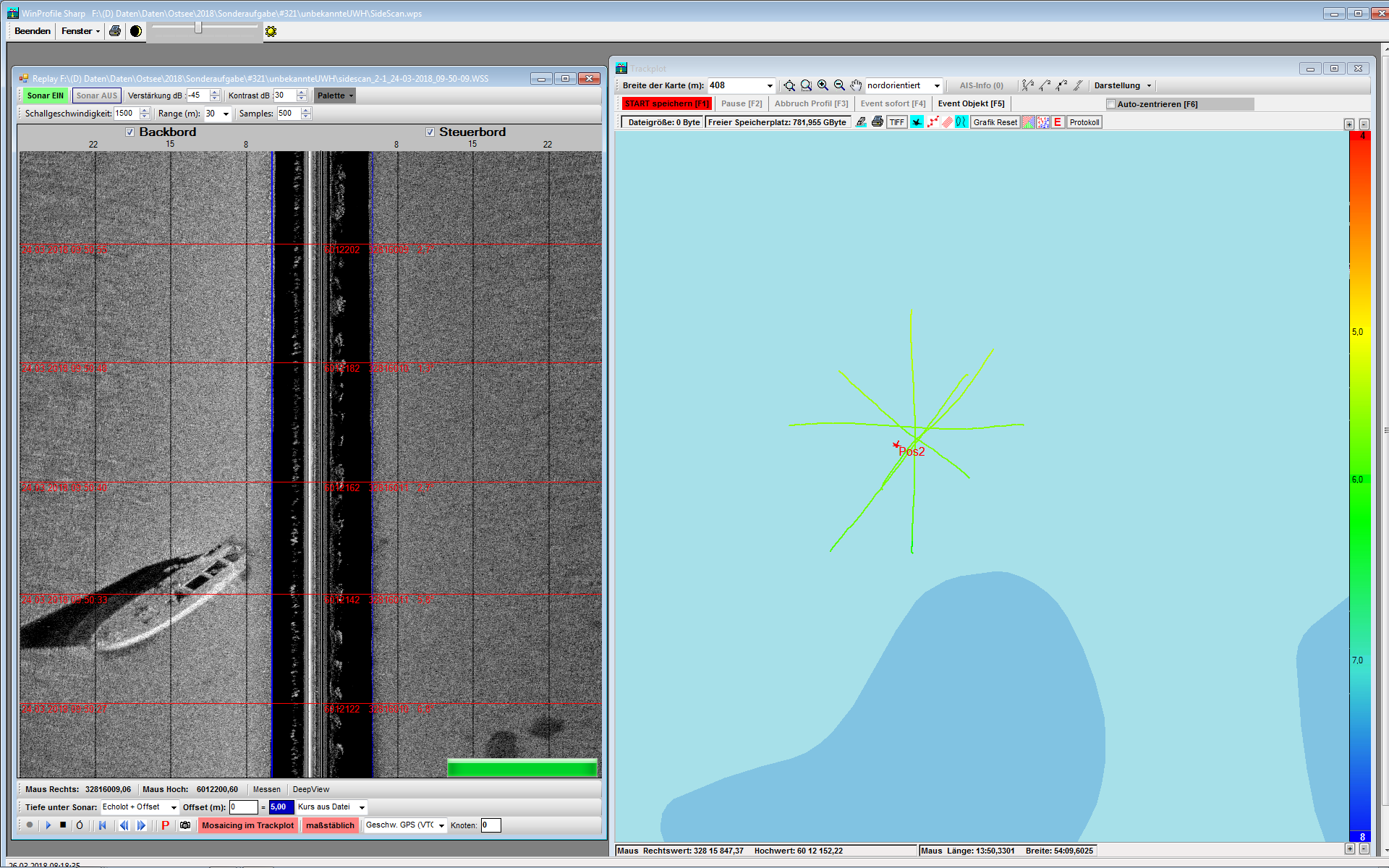This screenshot has width=1389, height=868.
Task: Click the red P icon in replay controls
Action: [x=165, y=825]
